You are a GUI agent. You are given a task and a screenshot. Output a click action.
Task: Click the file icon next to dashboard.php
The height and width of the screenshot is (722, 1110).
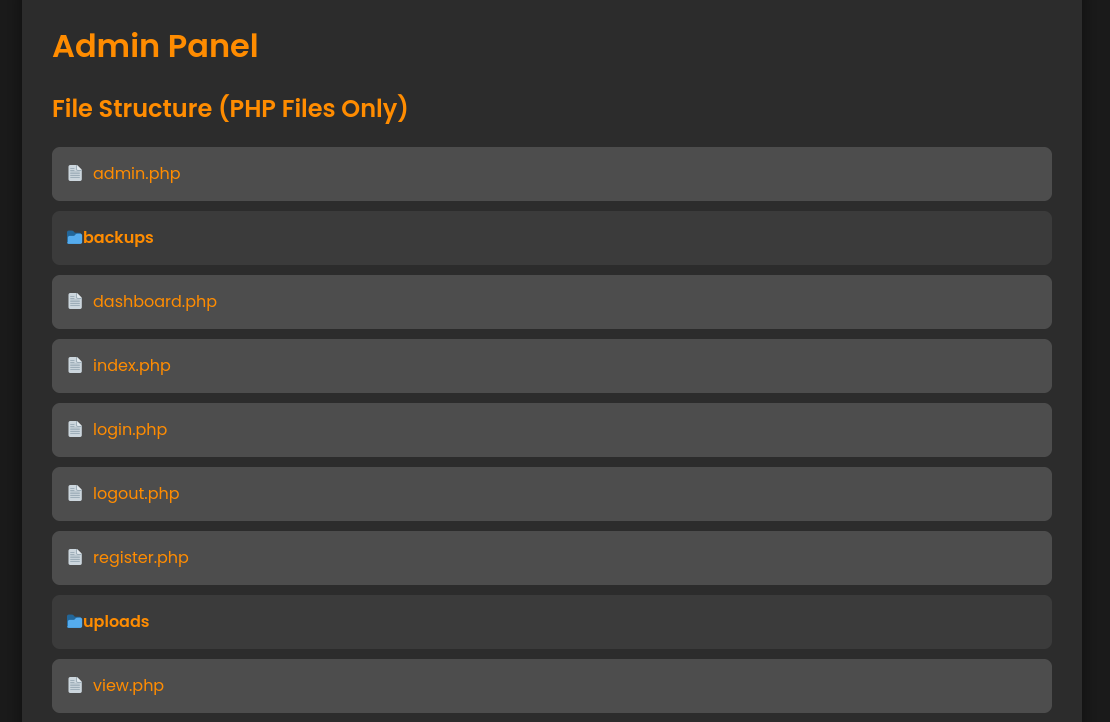click(x=75, y=302)
